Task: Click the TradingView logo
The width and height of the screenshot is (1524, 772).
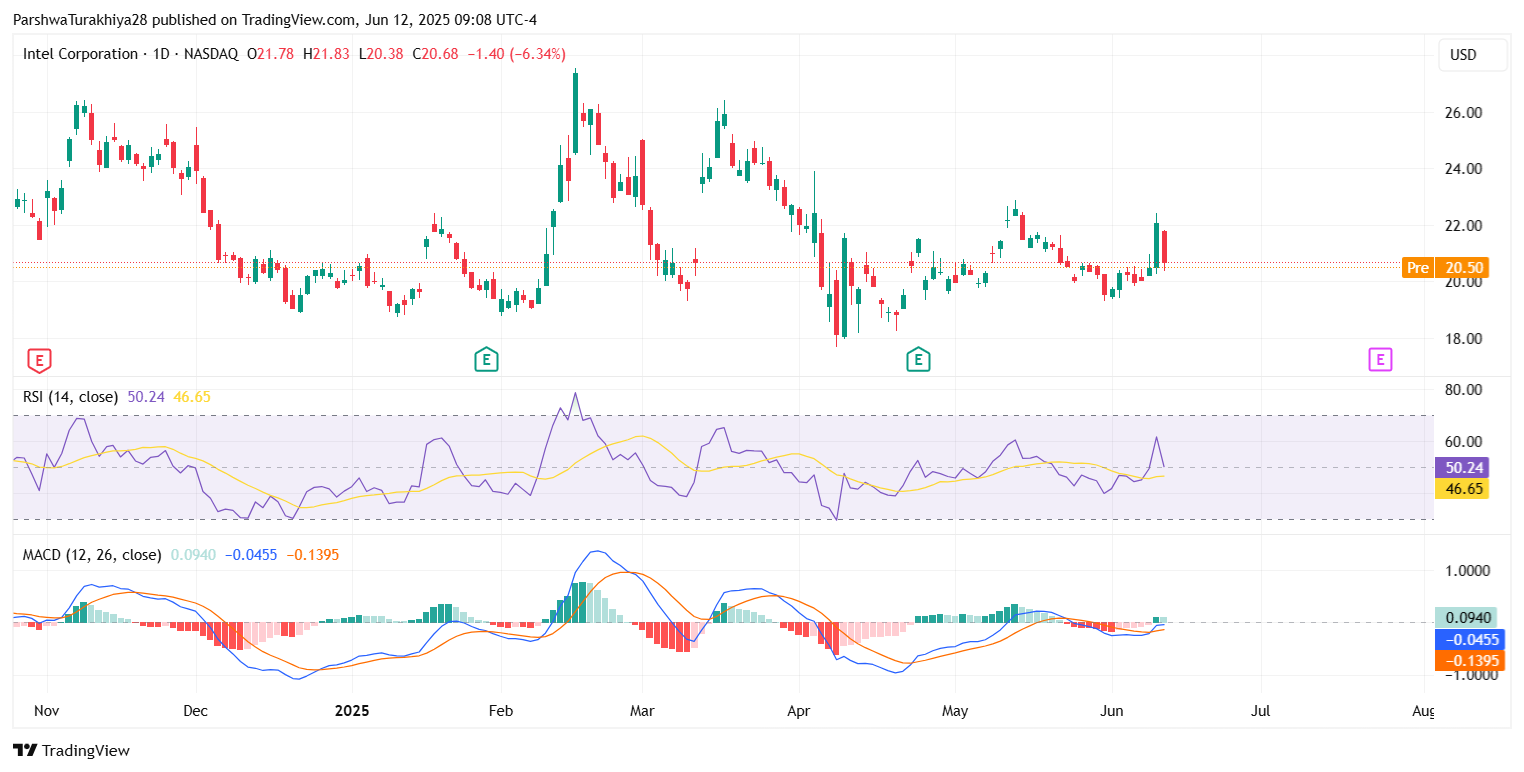Action: (x=71, y=750)
